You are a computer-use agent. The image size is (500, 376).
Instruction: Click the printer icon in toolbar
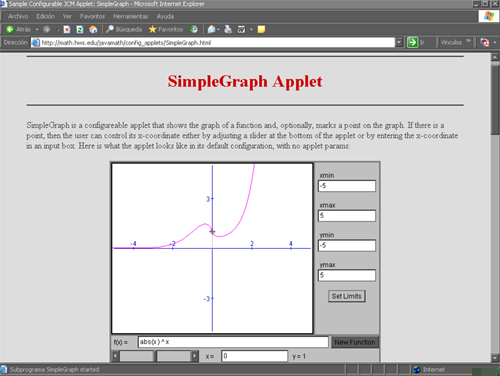tap(228, 29)
